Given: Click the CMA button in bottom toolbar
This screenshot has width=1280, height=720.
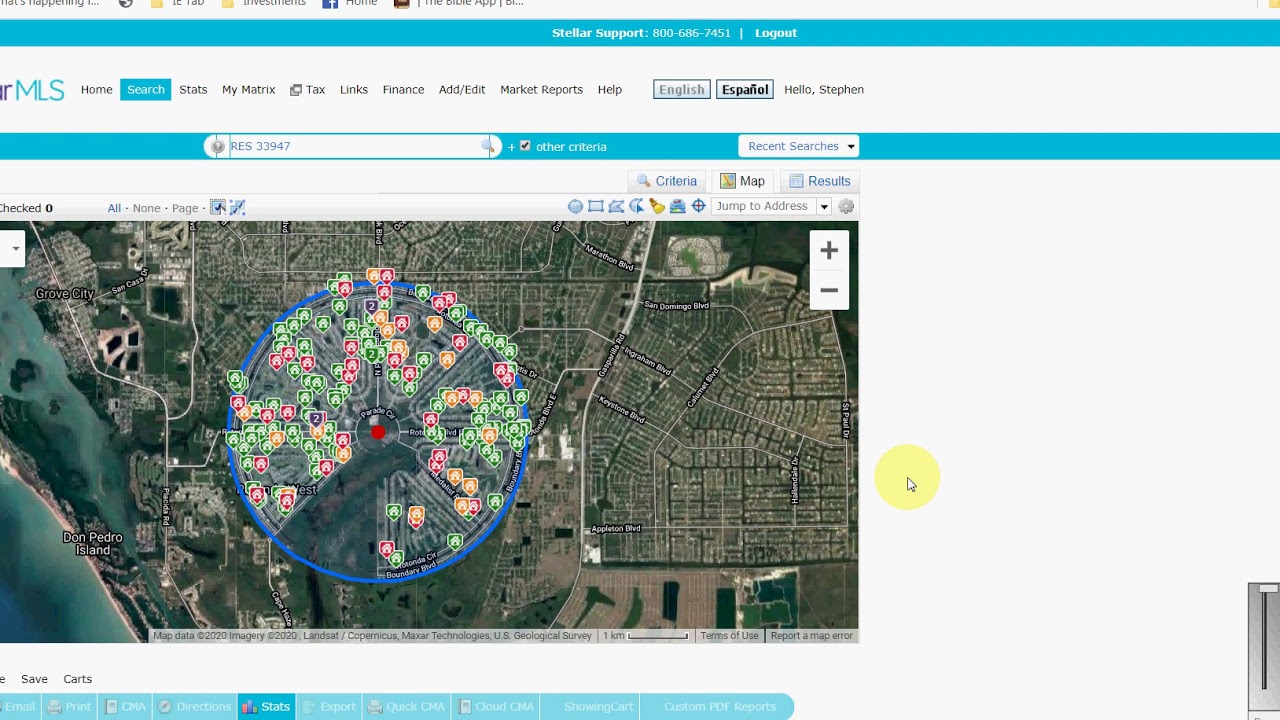Looking at the screenshot, I should click(126, 706).
